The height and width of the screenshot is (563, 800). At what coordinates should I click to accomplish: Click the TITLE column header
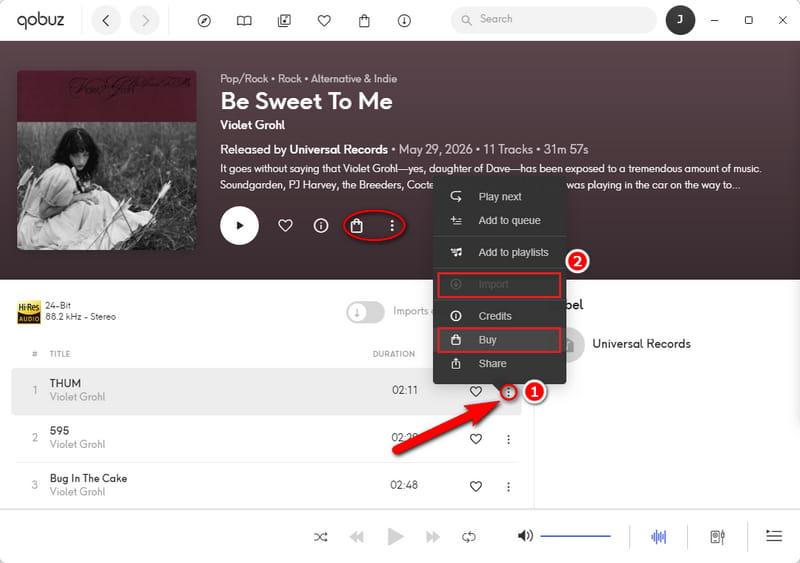[60, 354]
